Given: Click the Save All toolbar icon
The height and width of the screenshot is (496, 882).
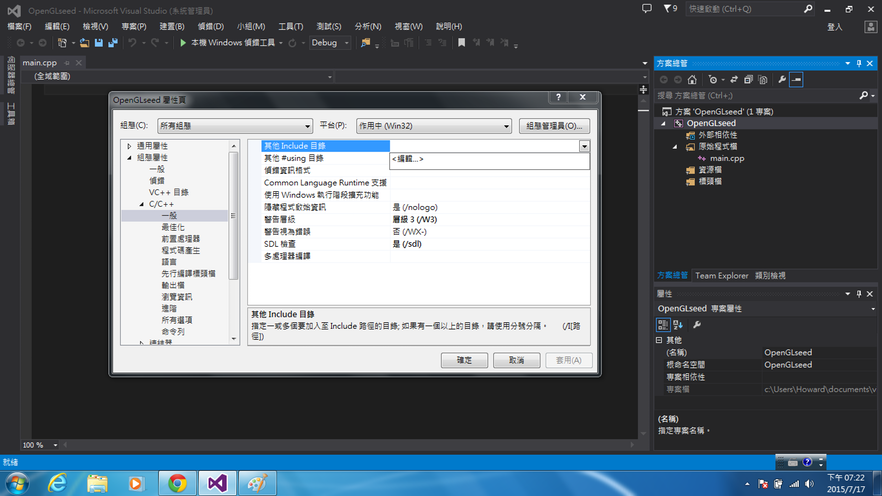Looking at the screenshot, I should pyautogui.click(x=113, y=43).
